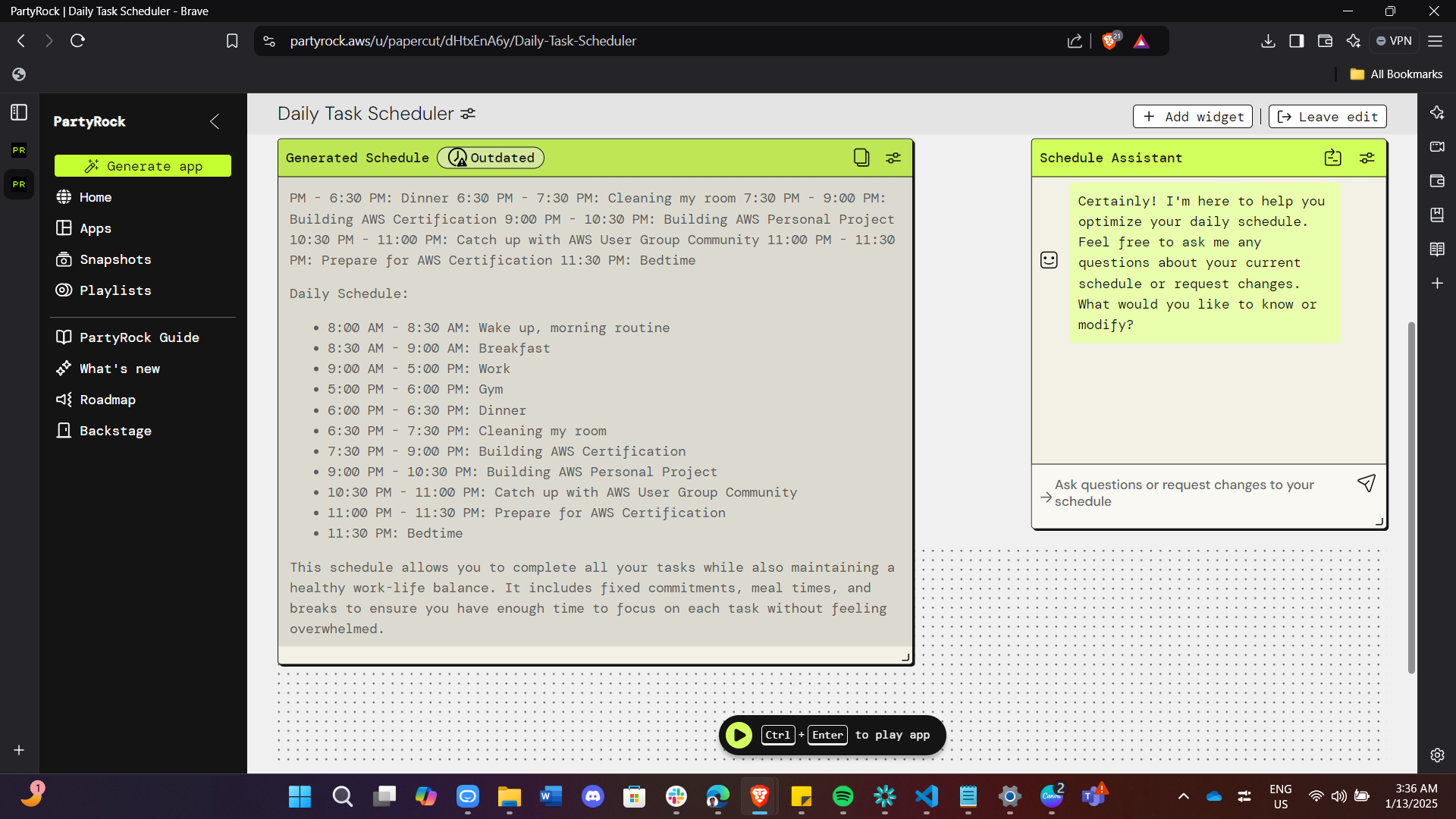Screen dimensions: 1456x819
Task: Open the Brave hamburger menu
Action: pyautogui.click(x=1436, y=41)
